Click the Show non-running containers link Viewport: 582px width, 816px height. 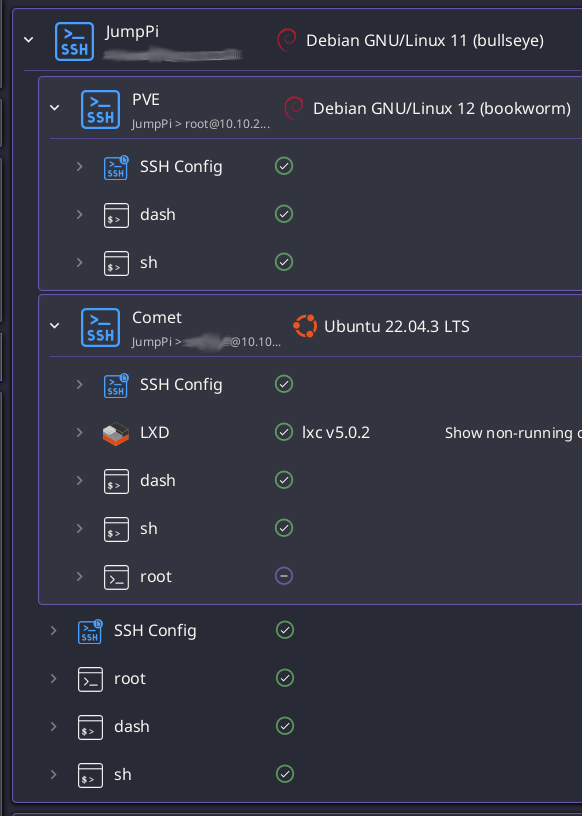pos(513,432)
